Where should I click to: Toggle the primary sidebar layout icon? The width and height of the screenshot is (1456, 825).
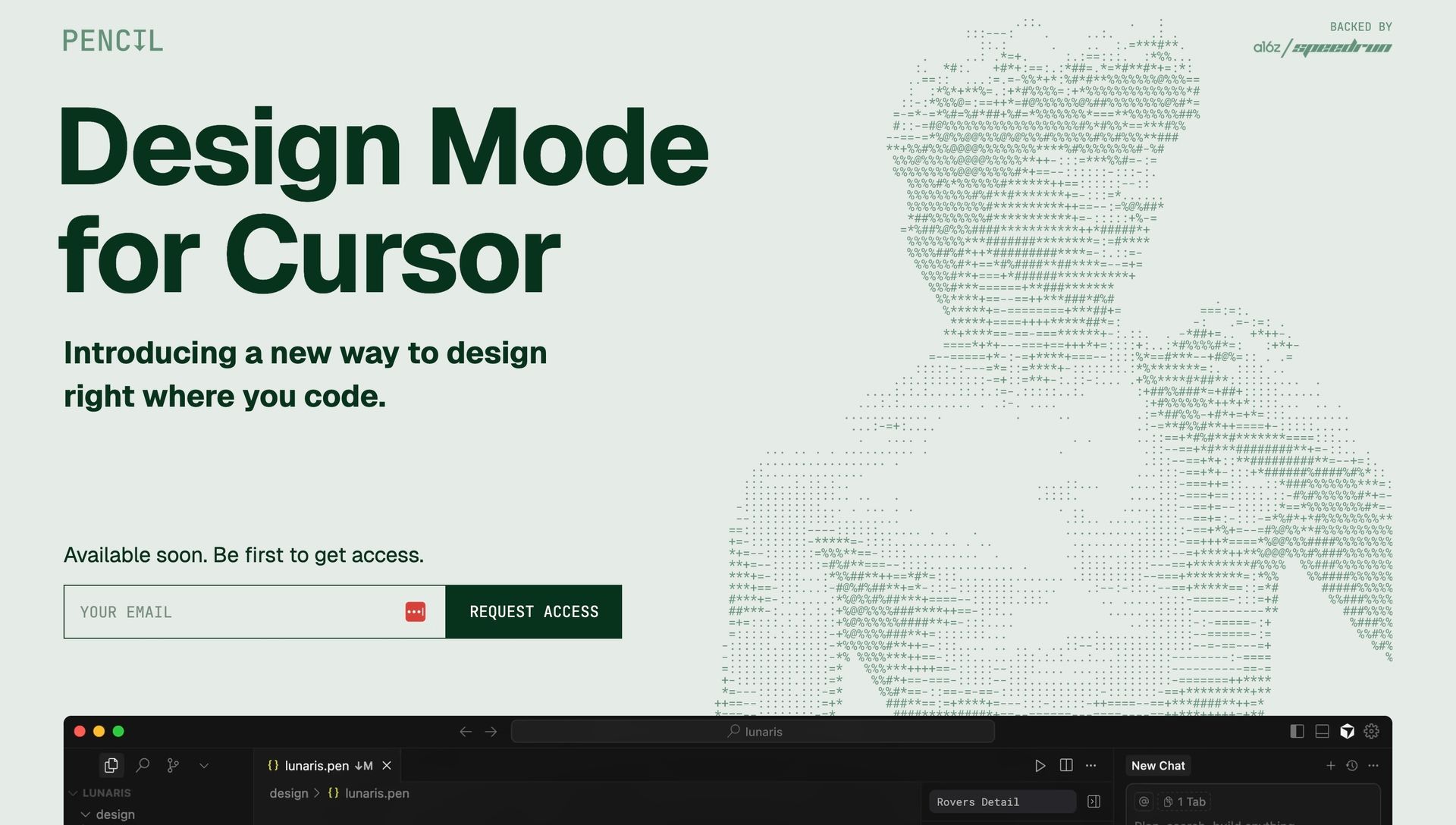[1297, 731]
